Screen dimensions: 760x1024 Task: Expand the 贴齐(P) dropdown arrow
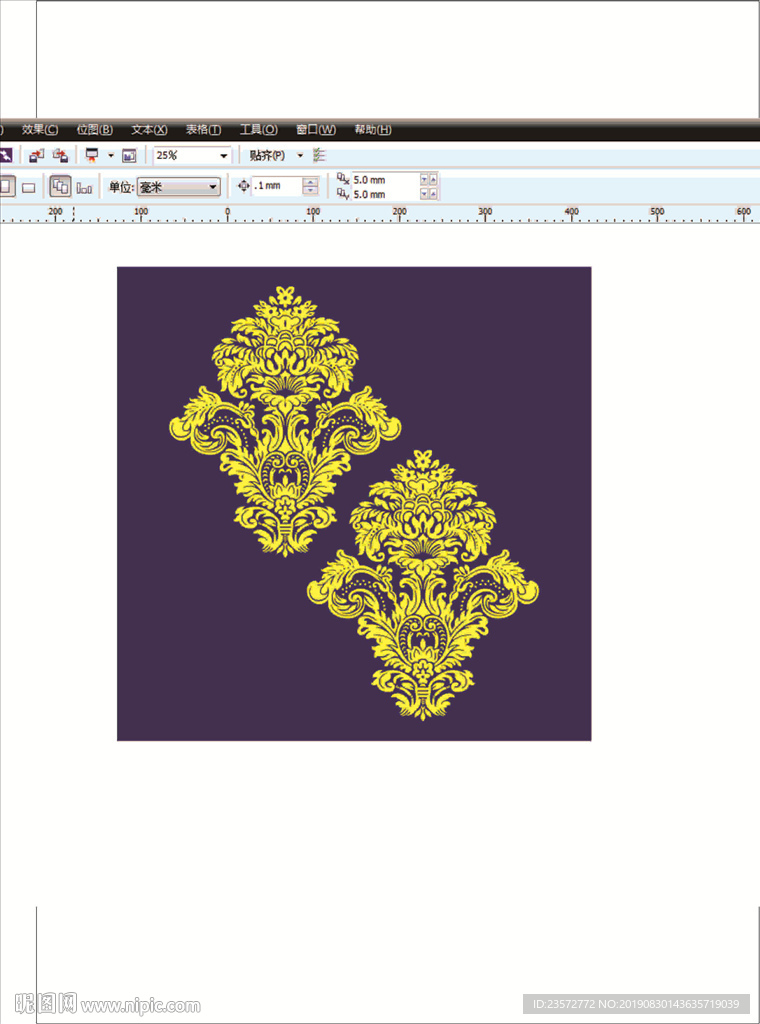point(300,155)
